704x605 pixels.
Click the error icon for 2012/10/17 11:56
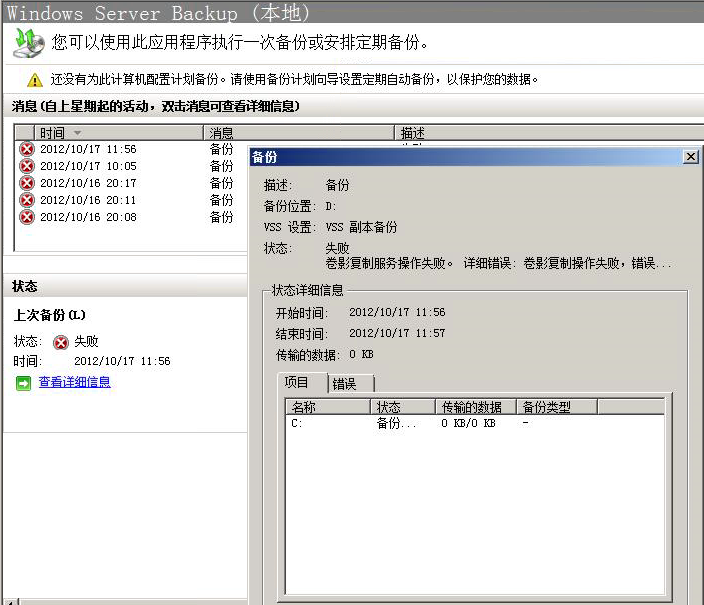[27, 149]
